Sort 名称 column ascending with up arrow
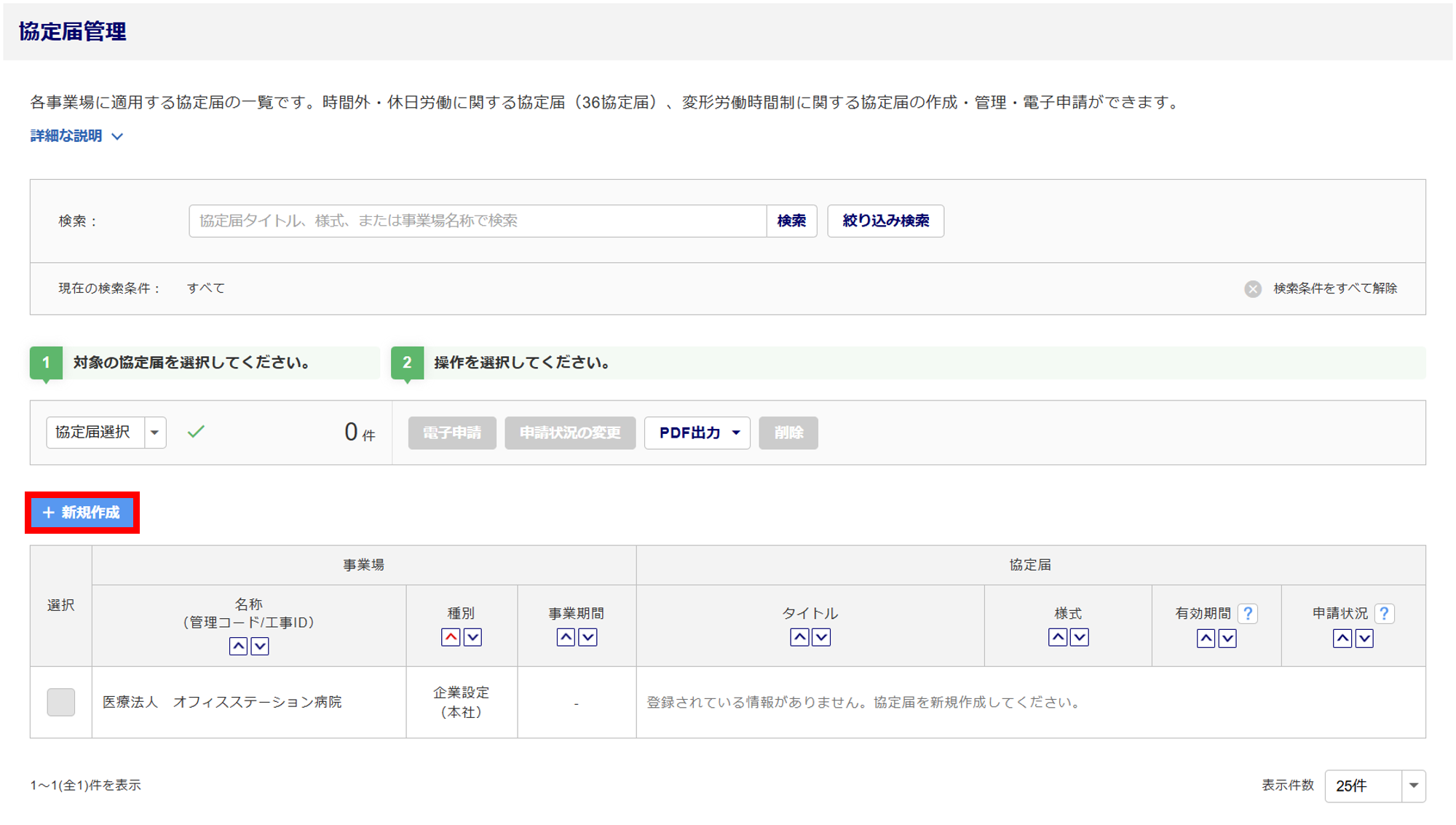 click(x=238, y=646)
